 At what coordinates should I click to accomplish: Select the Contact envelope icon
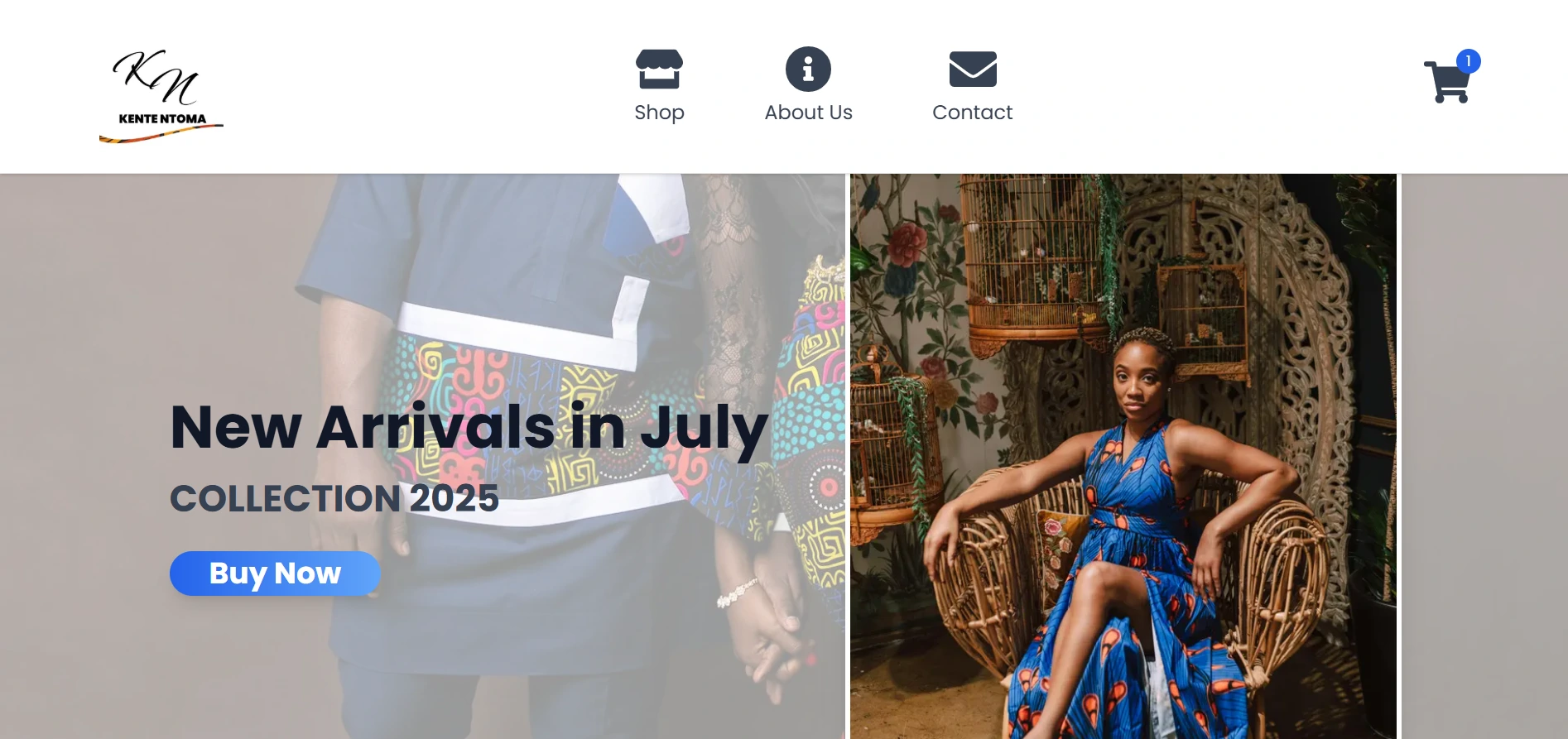973,69
